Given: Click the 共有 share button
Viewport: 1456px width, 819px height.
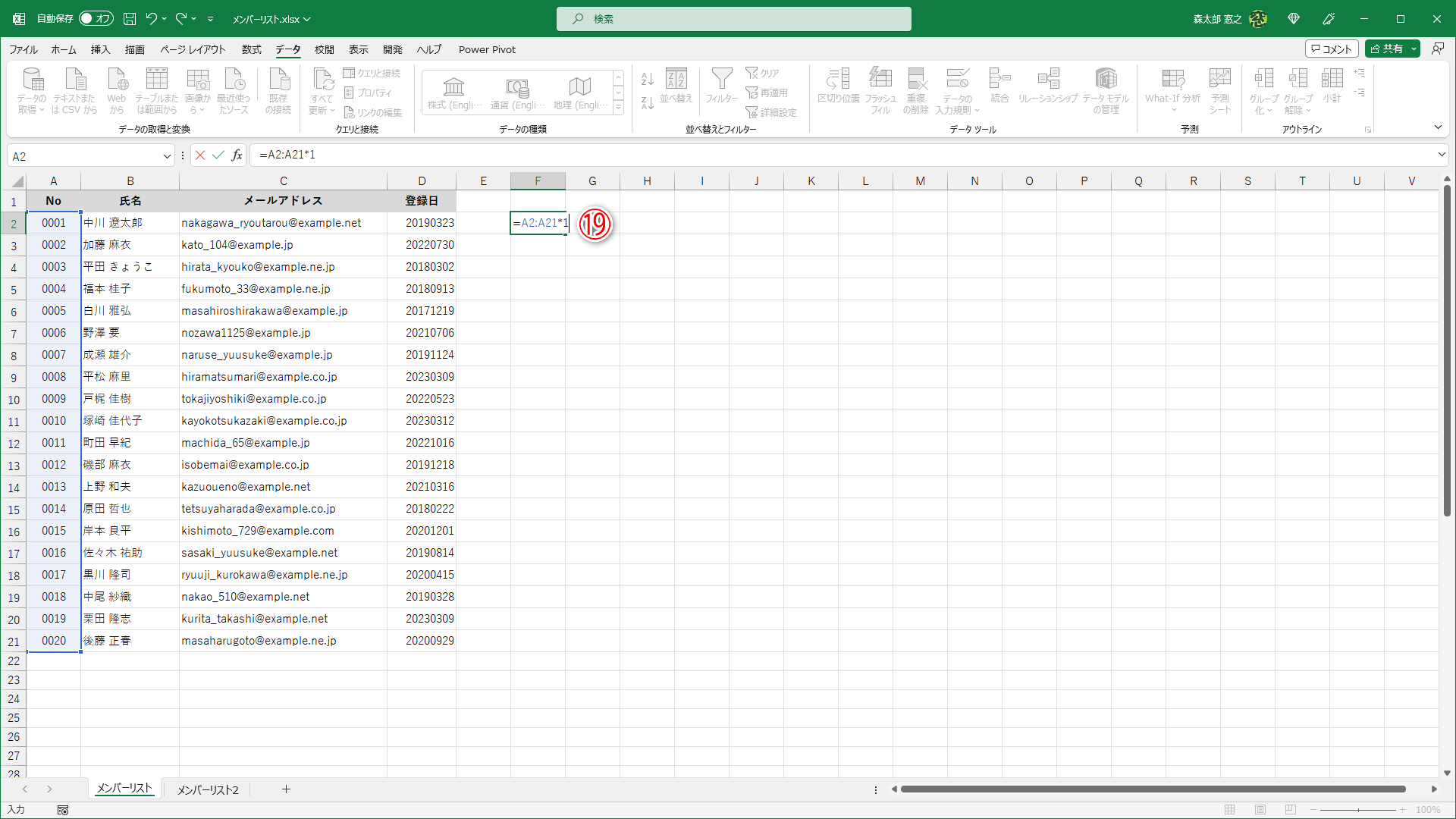Looking at the screenshot, I should 1387,49.
